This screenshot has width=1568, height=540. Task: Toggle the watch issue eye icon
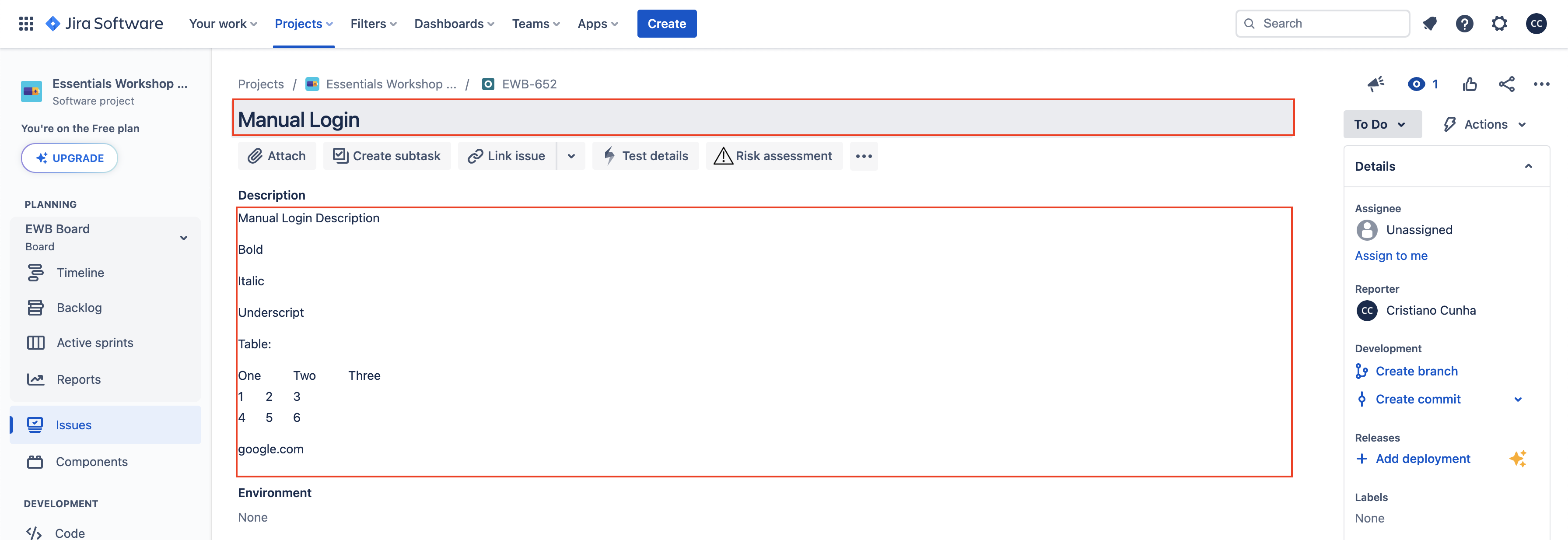(x=1417, y=84)
